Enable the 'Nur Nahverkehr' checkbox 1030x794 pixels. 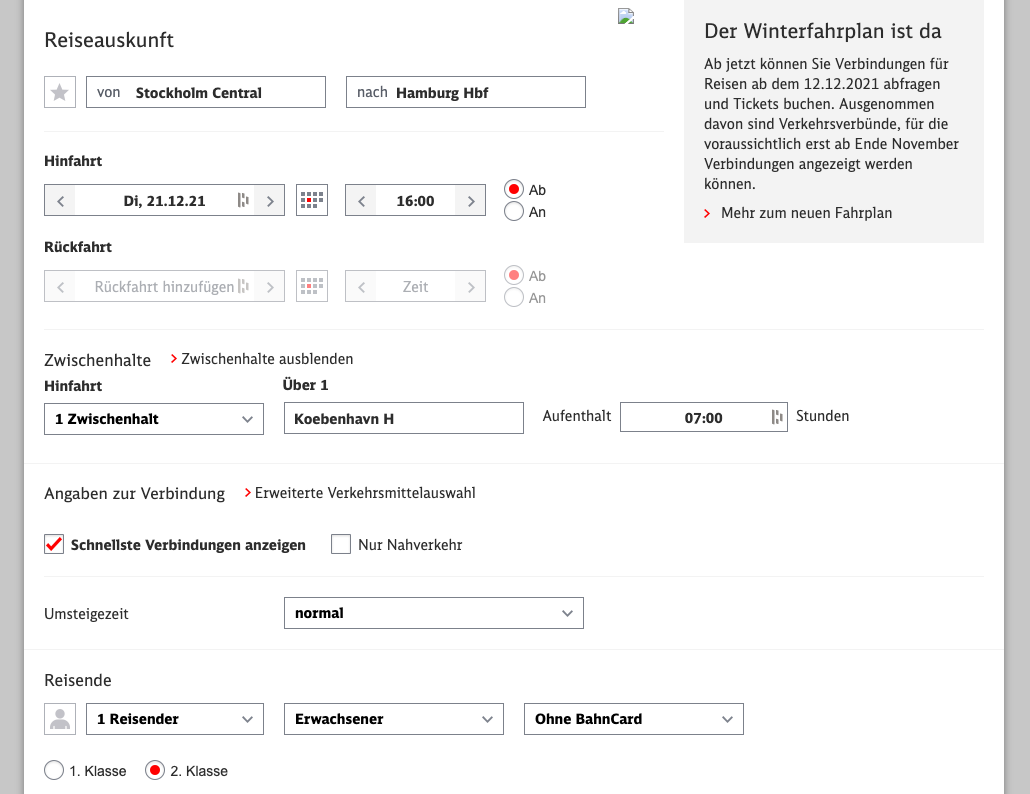pos(341,545)
